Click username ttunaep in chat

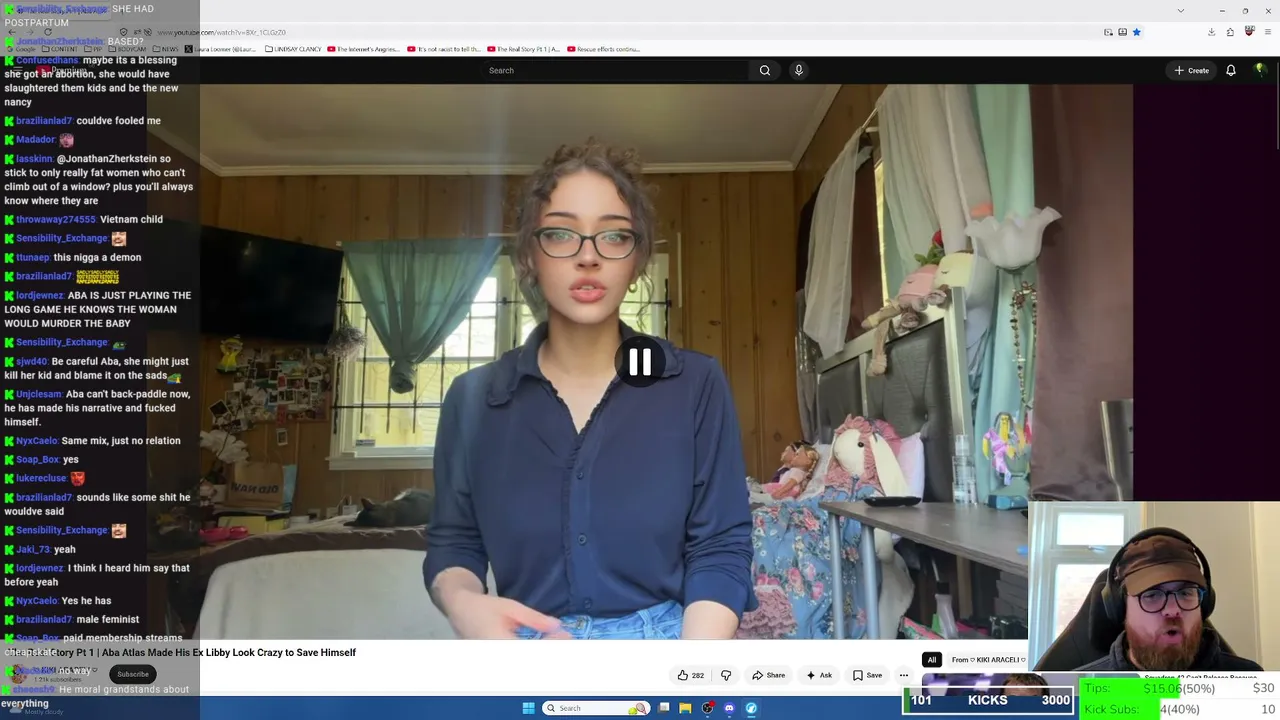33,258
